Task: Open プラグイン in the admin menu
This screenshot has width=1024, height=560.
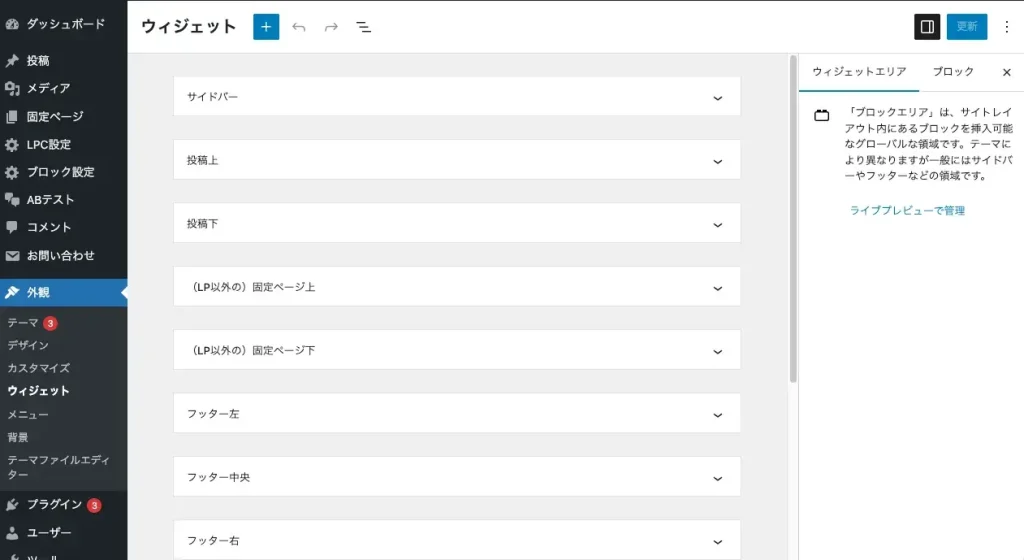Action: (x=54, y=505)
